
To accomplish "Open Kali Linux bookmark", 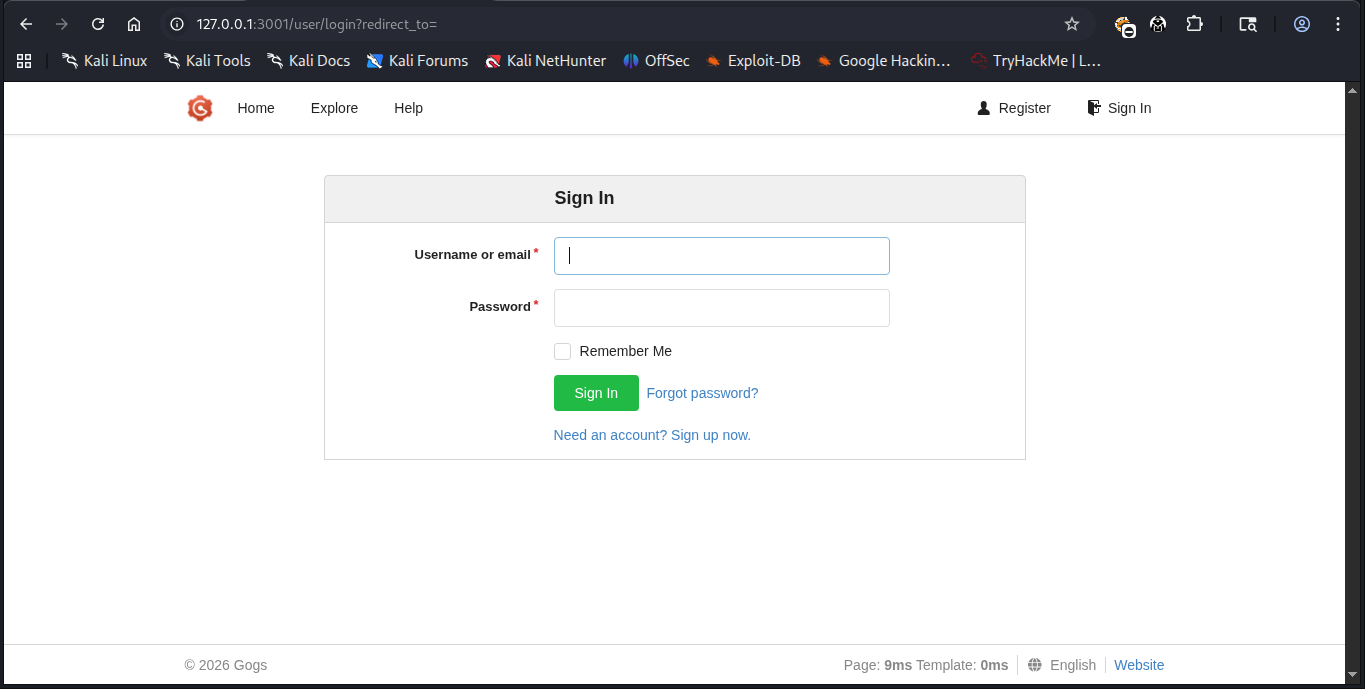I will click(x=104, y=61).
